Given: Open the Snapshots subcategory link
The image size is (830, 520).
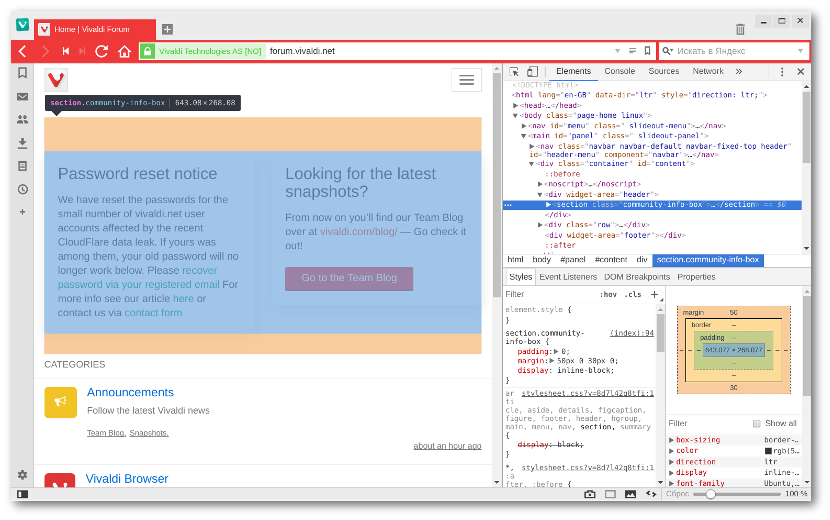Looking at the screenshot, I should [149, 433].
